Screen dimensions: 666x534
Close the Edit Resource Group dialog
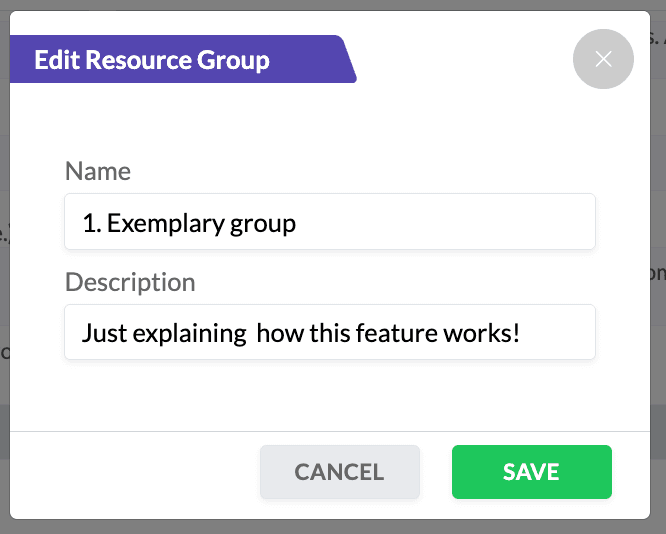[603, 59]
